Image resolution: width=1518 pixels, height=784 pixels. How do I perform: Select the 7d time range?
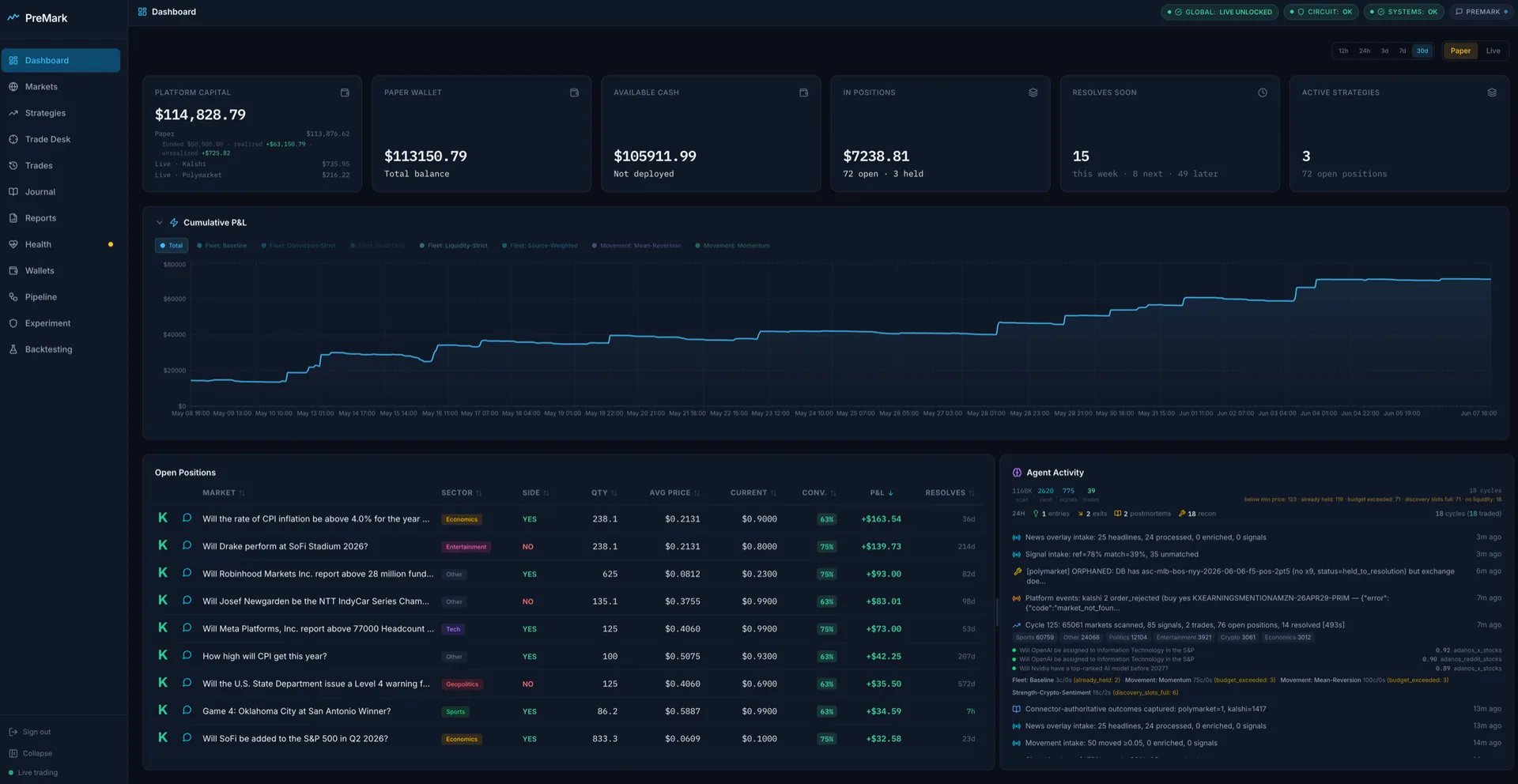(x=1403, y=51)
